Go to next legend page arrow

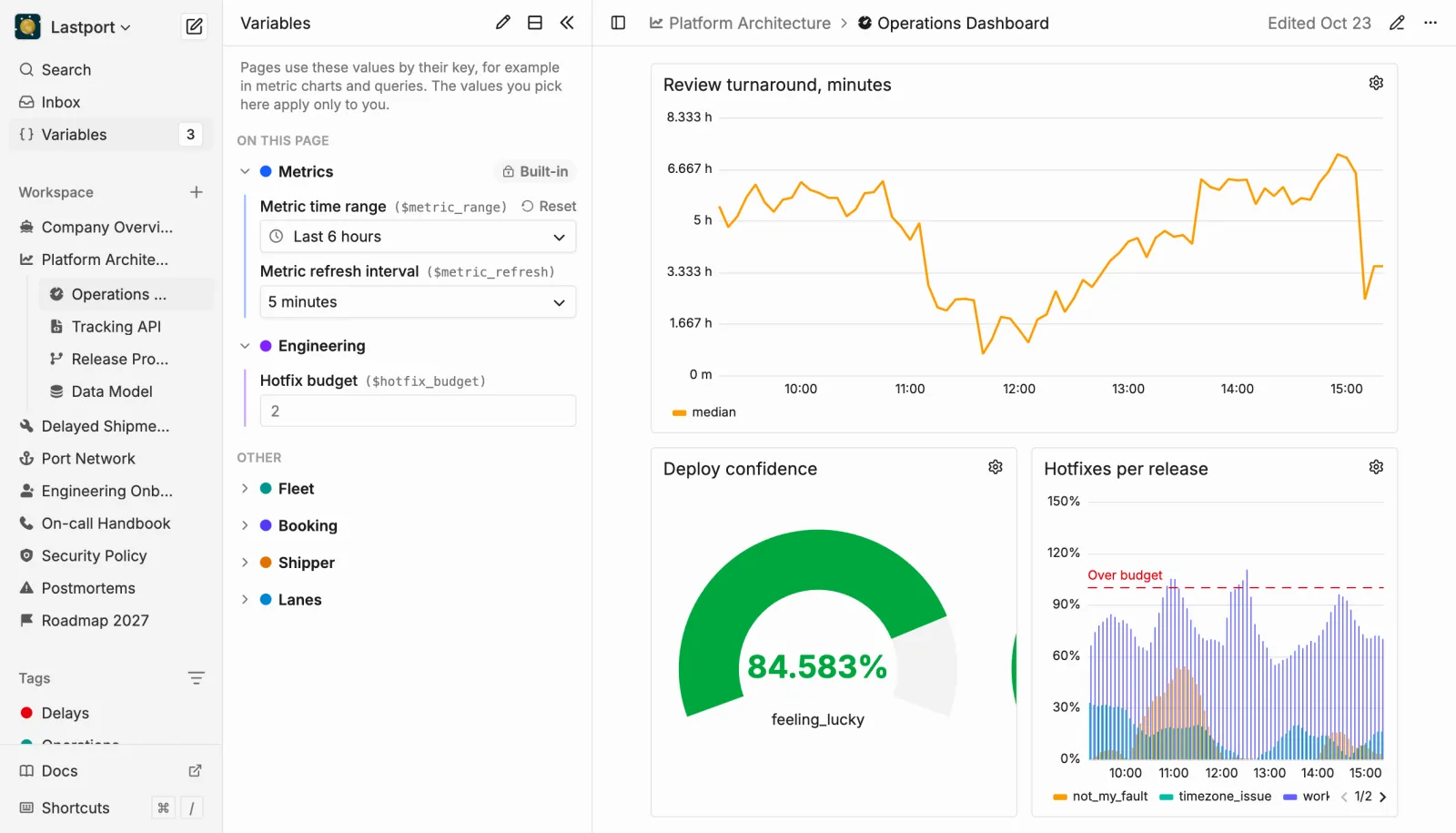pos(1382,797)
